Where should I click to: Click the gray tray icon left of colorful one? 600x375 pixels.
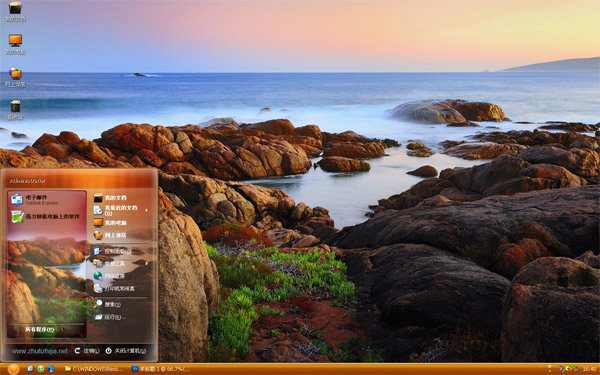pyautogui.click(x=561, y=369)
